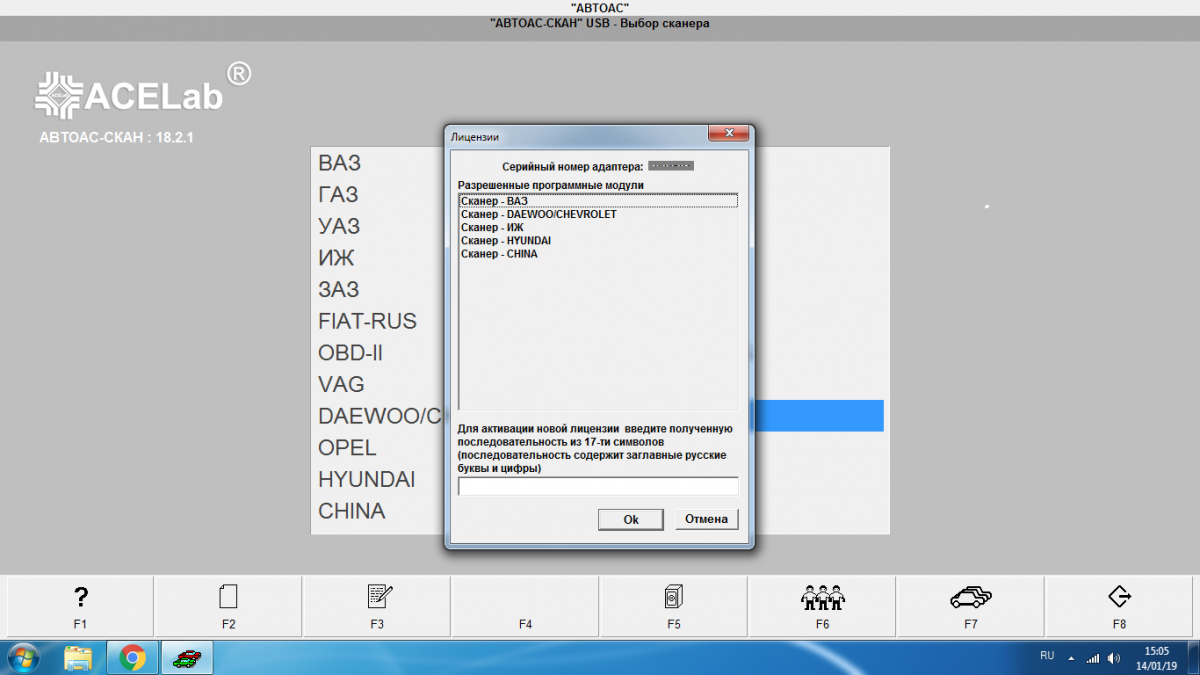
Task: Click the RU language indicator
Action: 1047,656
